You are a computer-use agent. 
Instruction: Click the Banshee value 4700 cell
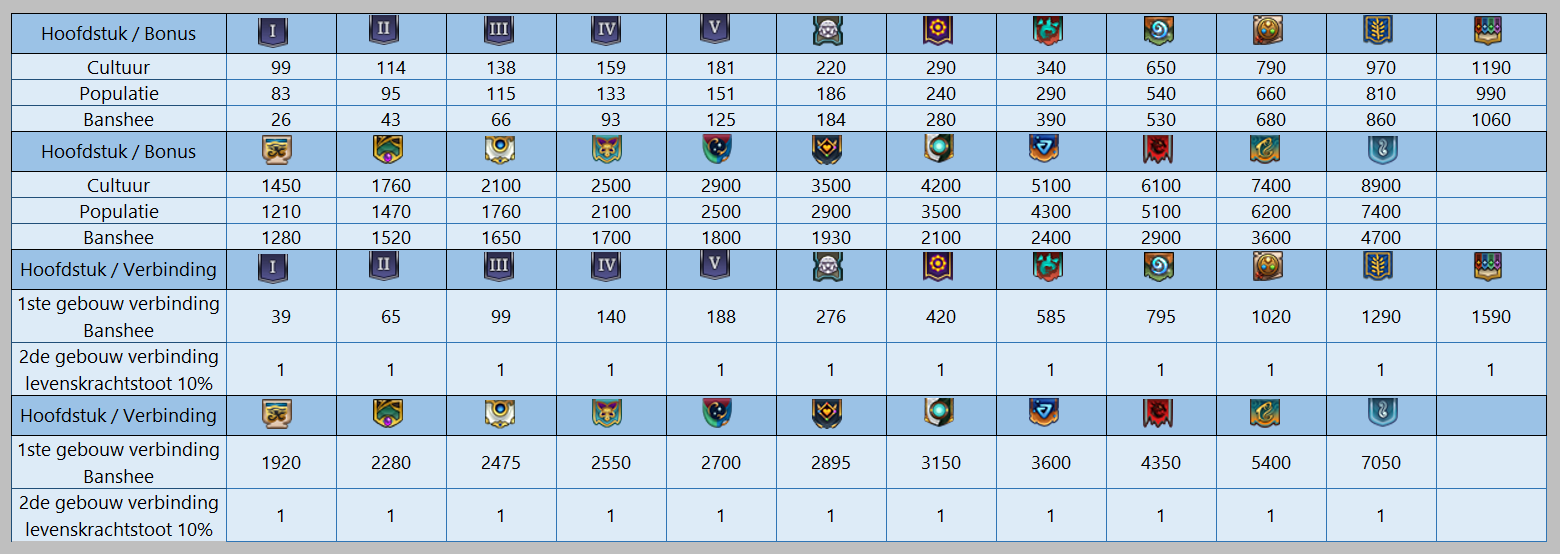click(x=1381, y=238)
